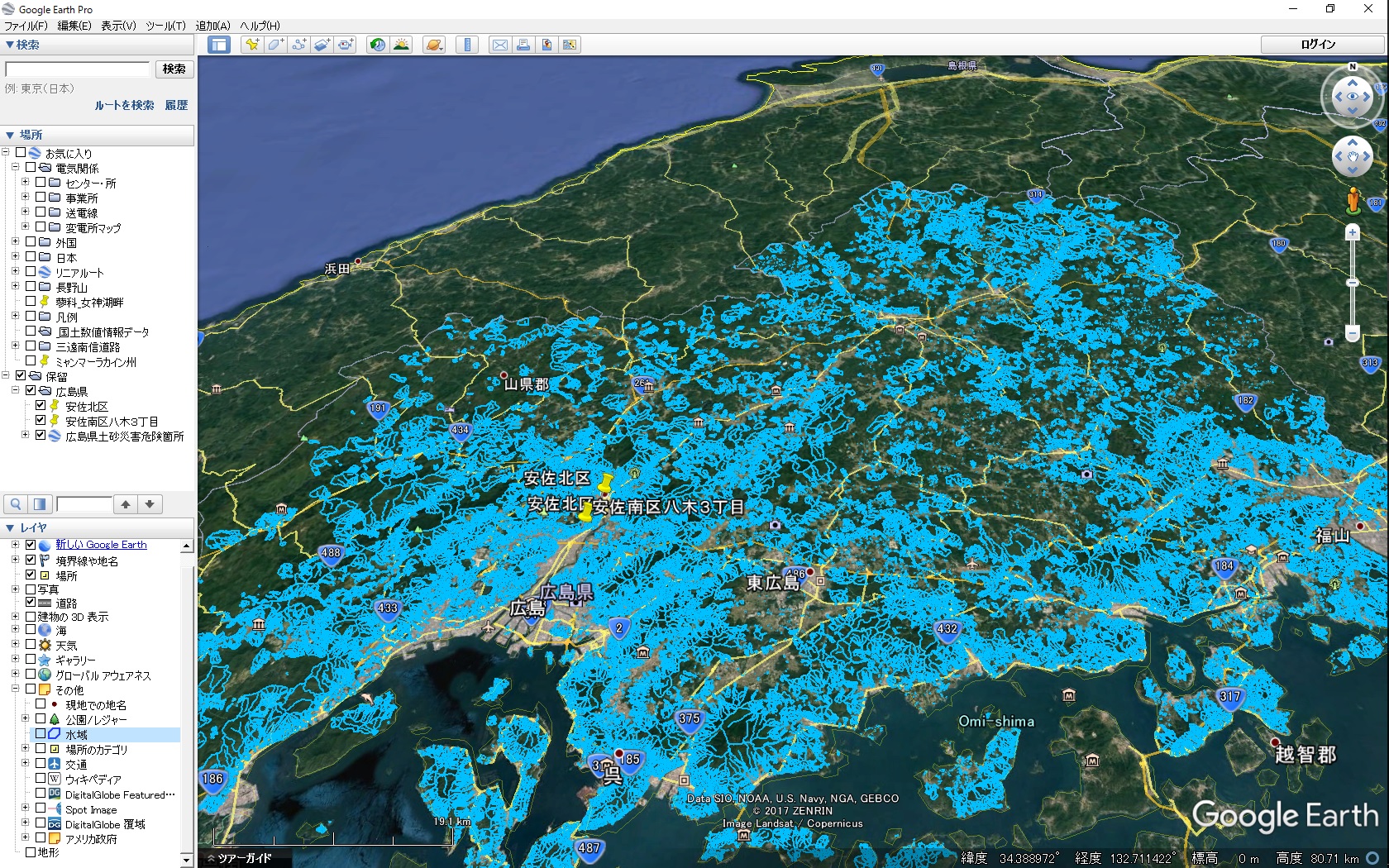1389x868 pixels.
Task: Enable the 送電線 folder checkbox
Action: coord(41,212)
